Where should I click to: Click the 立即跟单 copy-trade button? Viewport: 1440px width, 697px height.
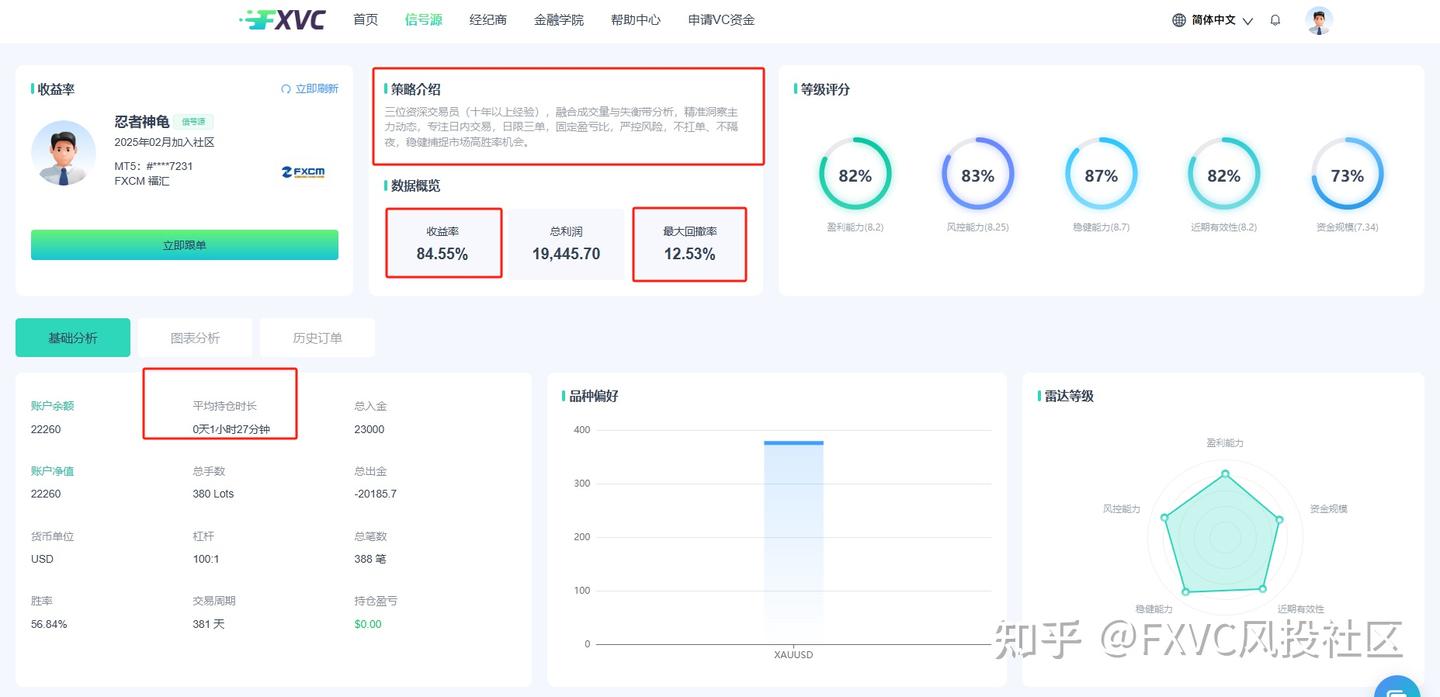[184, 244]
